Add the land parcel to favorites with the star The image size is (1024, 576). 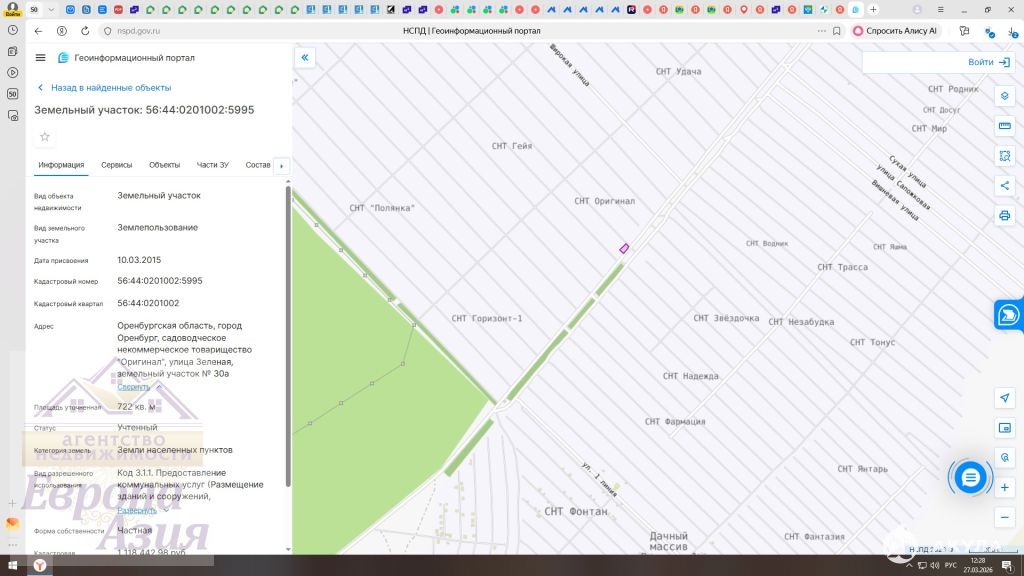44,137
